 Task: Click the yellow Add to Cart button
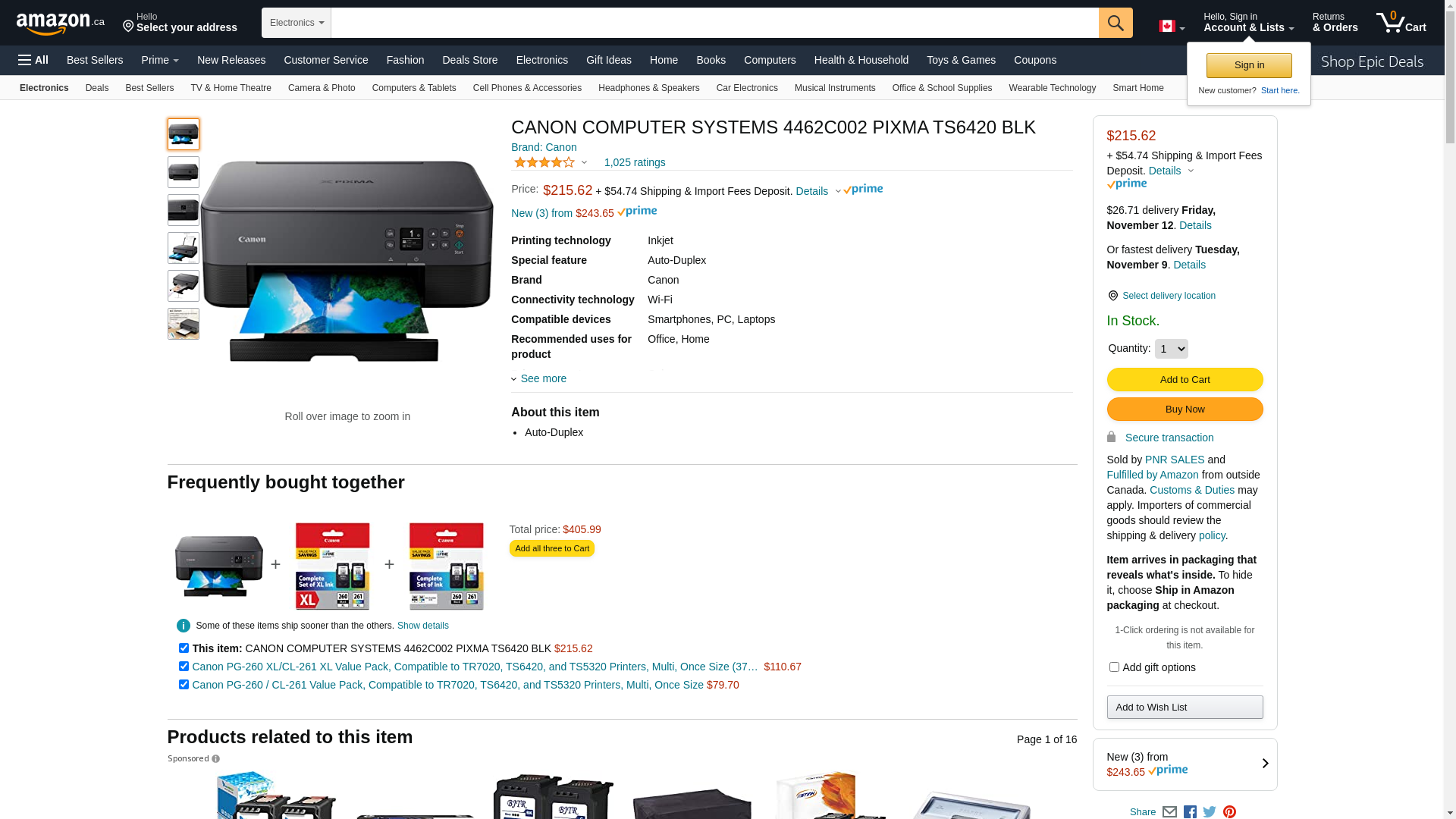point(1185,379)
